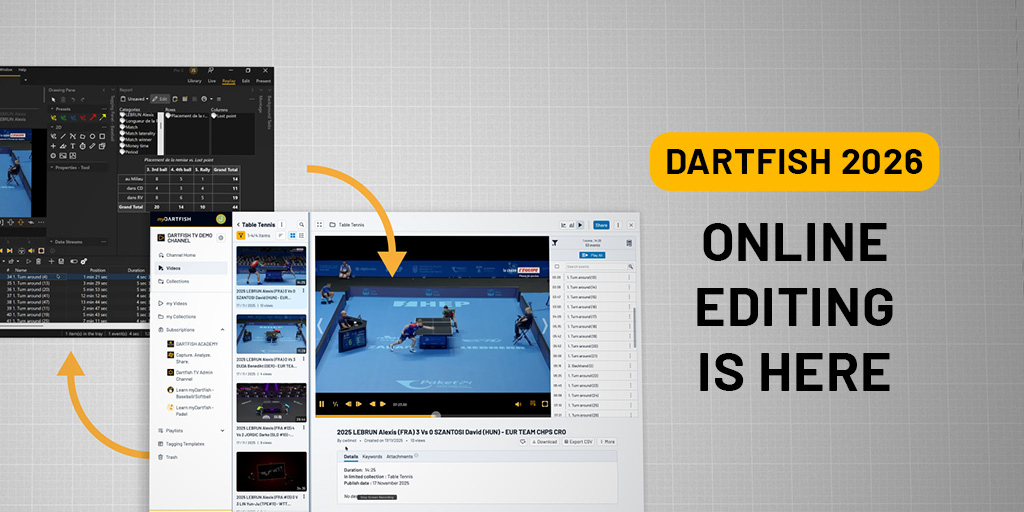The width and height of the screenshot is (1024, 512).
Task: Expand Properties - Tool section
Action: (x=53, y=167)
